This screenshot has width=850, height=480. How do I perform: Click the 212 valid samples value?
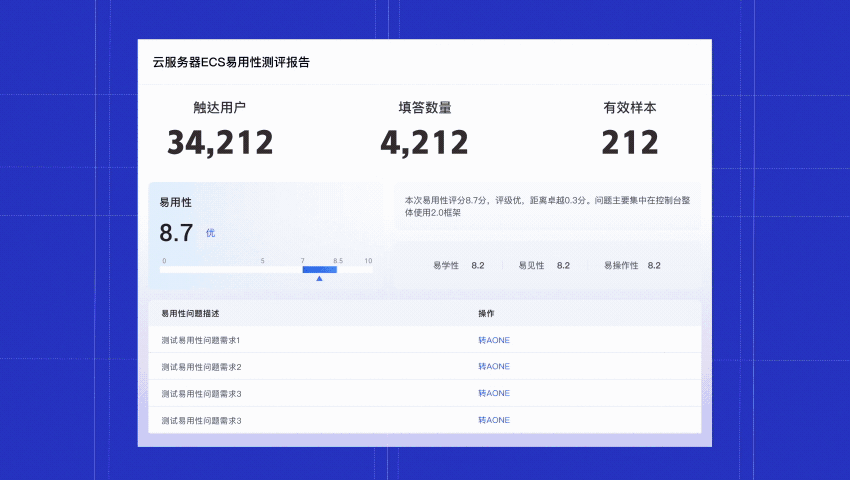630,142
